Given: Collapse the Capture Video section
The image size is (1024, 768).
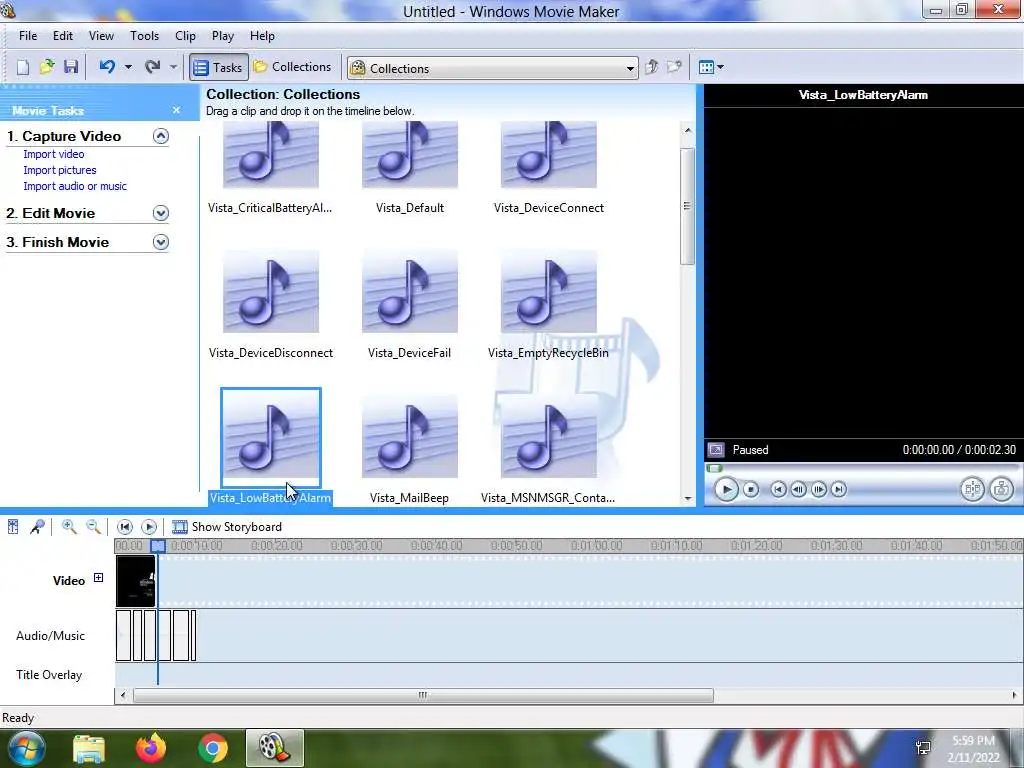Looking at the screenshot, I should coord(161,136).
